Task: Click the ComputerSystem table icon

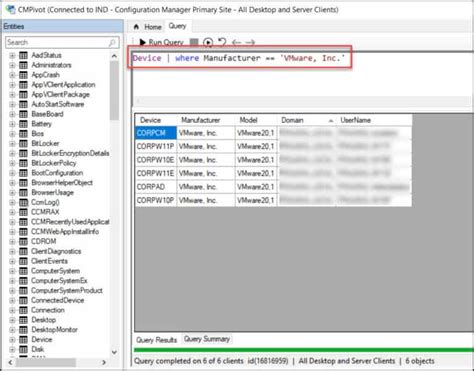Action: (23, 271)
